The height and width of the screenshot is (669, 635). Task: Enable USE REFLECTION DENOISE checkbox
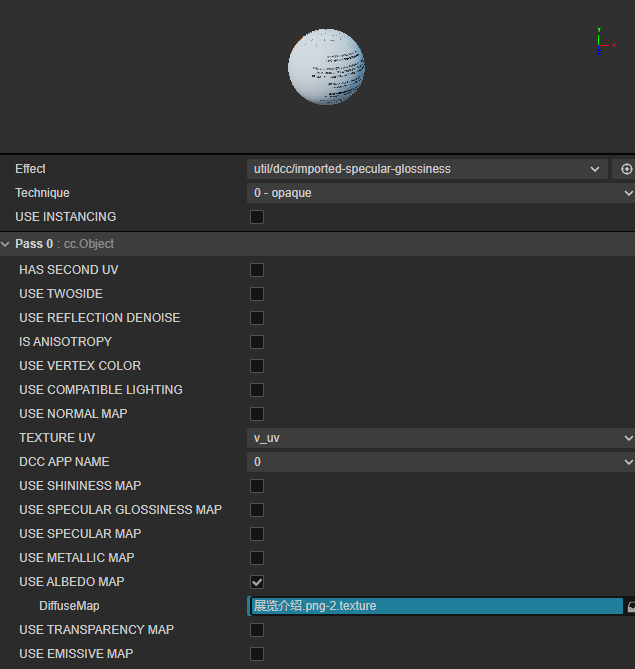pyautogui.click(x=257, y=318)
